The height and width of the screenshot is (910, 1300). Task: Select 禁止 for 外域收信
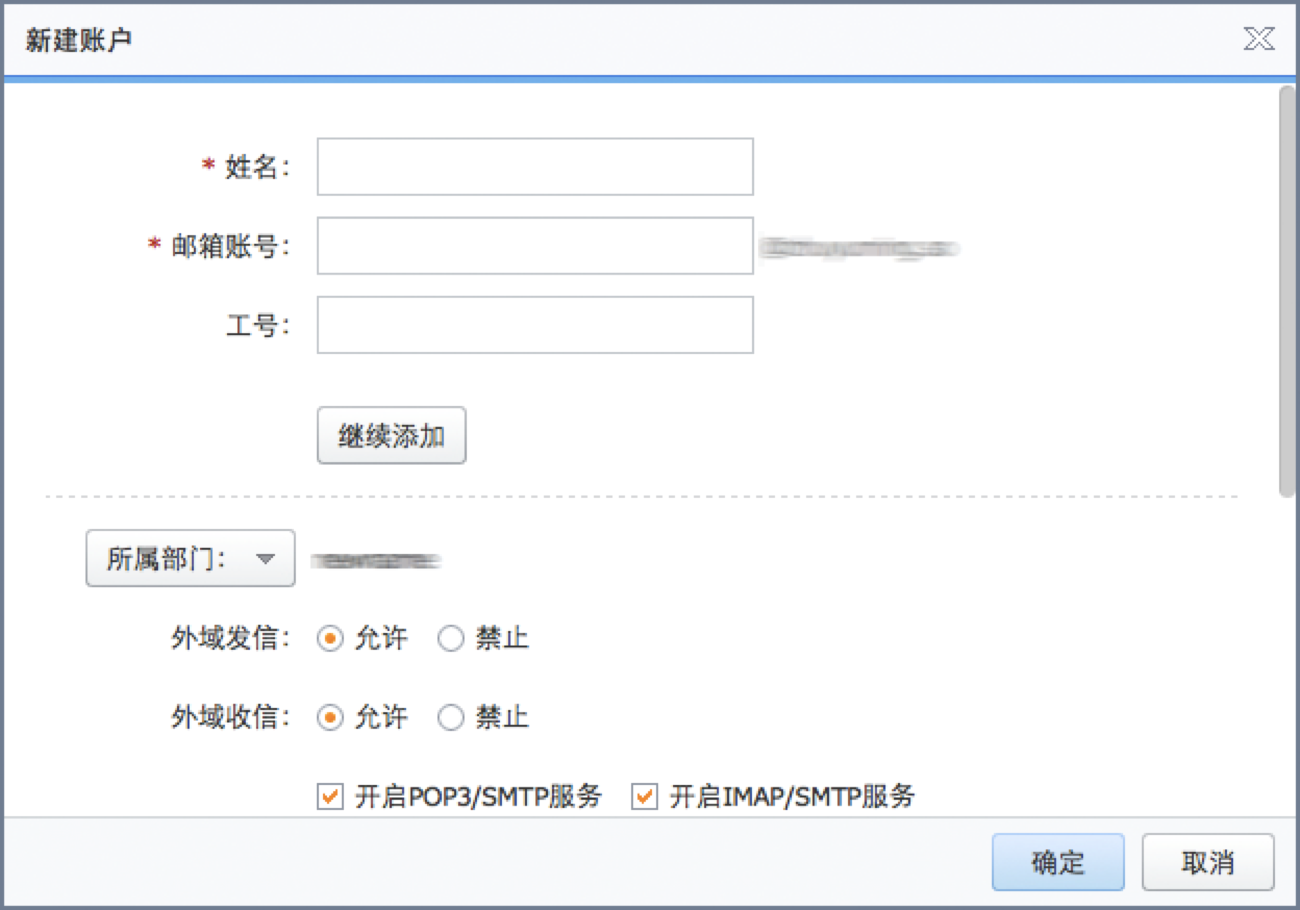tap(451, 717)
